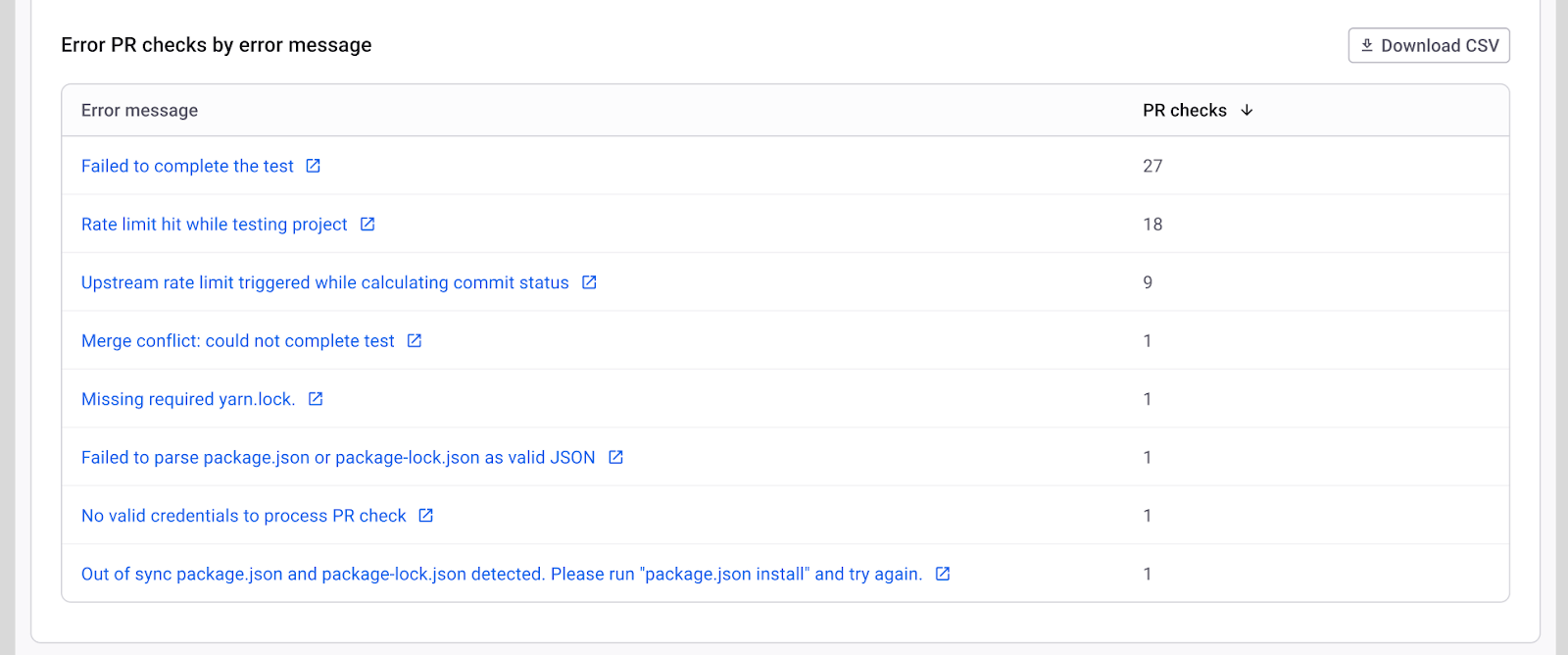Download the CSV of error PR checks
This screenshot has height=655, width=1568.
point(1429,46)
